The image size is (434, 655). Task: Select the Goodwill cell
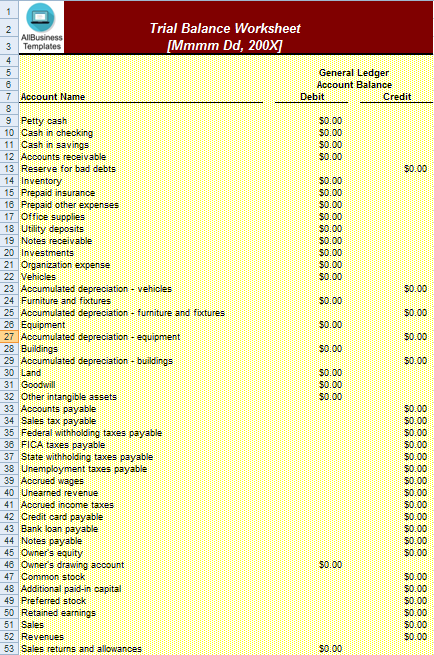pos(38,385)
